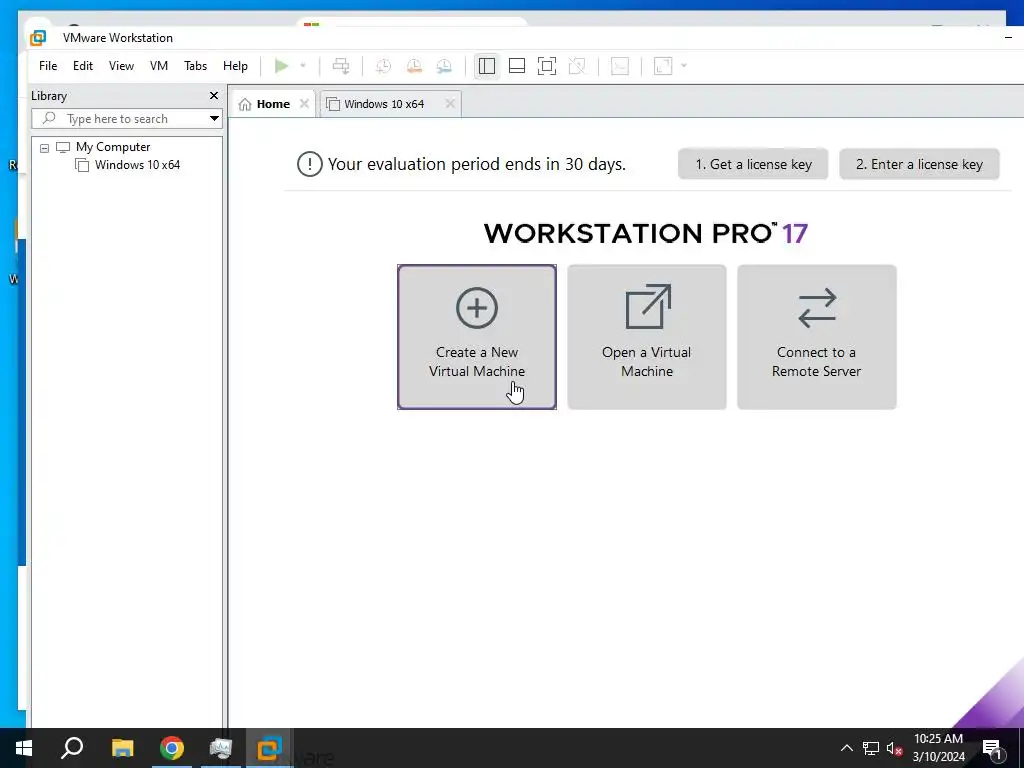Open the library search filter dropdown
Viewport: 1024px width, 768px height.
(x=214, y=119)
